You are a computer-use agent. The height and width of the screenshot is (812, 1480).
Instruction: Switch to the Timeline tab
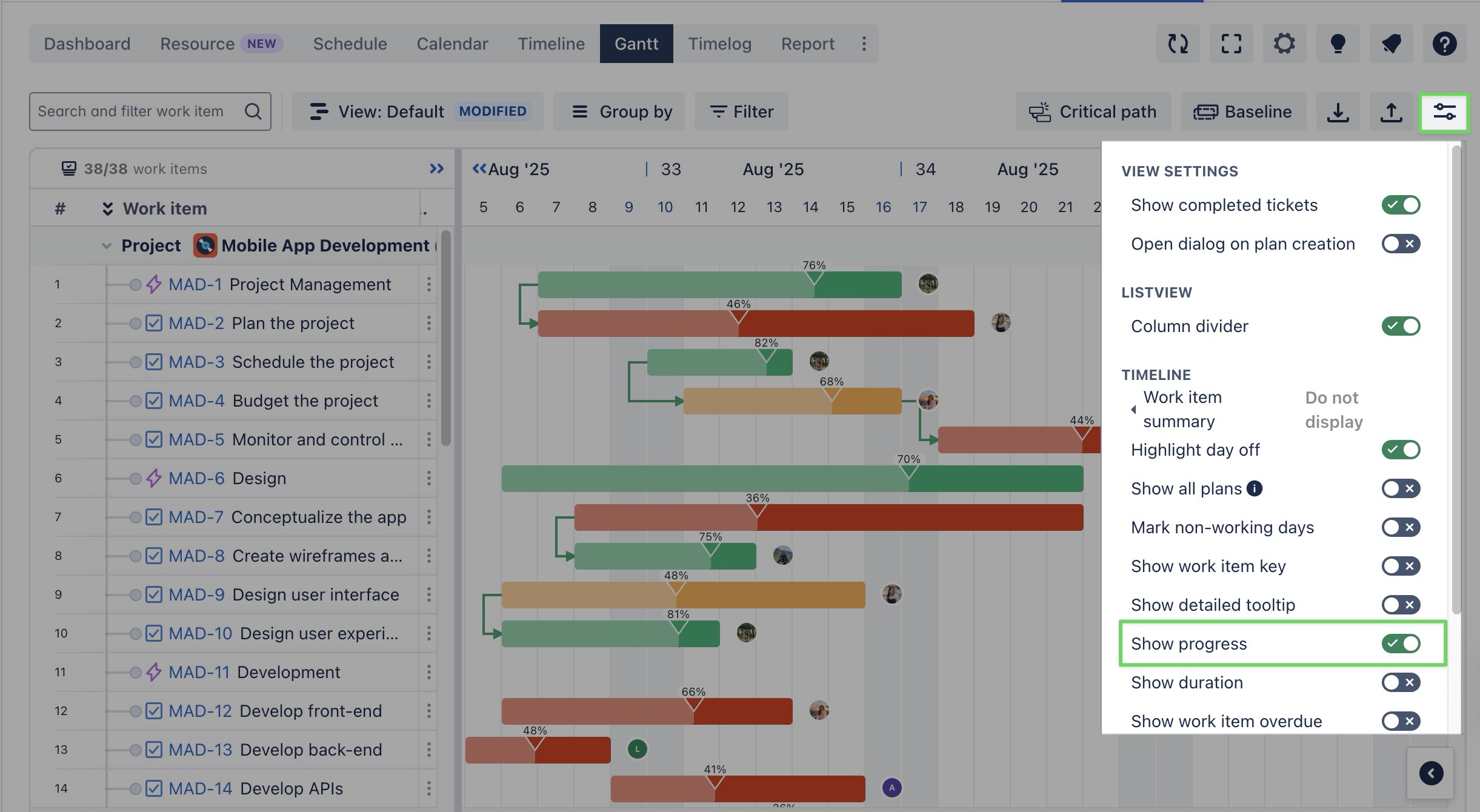pyautogui.click(x=551, y=44)
